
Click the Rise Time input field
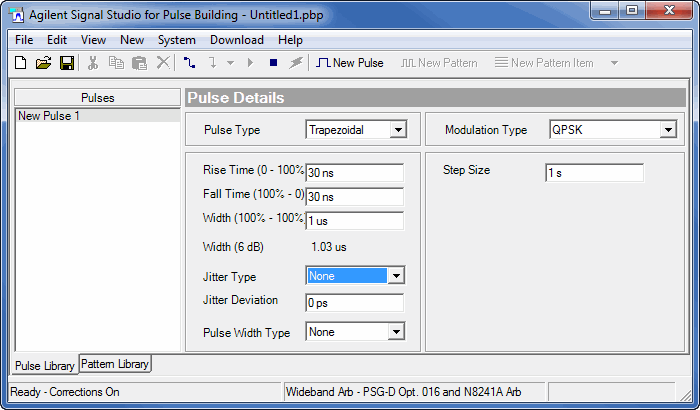point(354,172)
